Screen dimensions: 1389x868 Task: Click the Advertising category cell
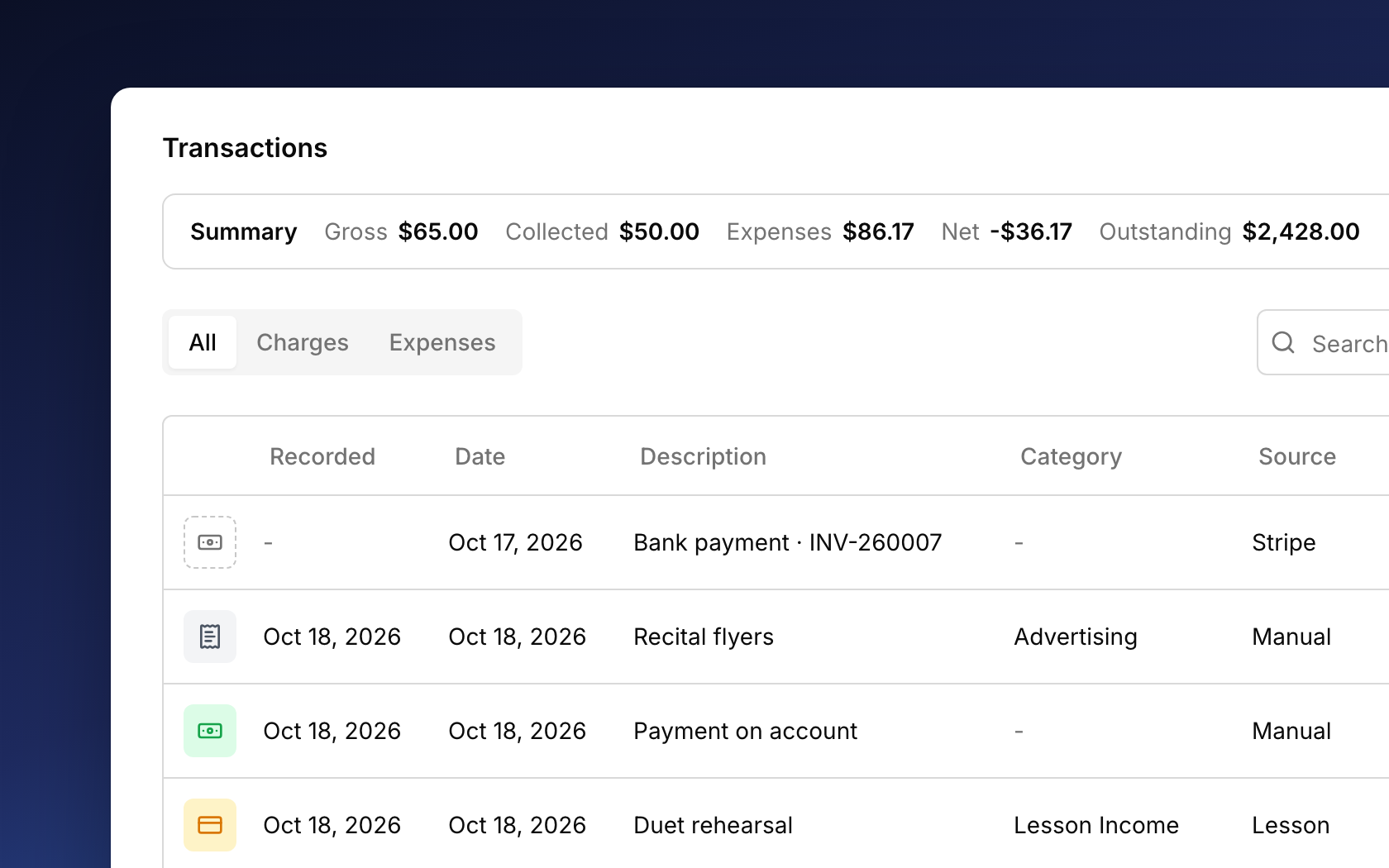pos(1076,637)
